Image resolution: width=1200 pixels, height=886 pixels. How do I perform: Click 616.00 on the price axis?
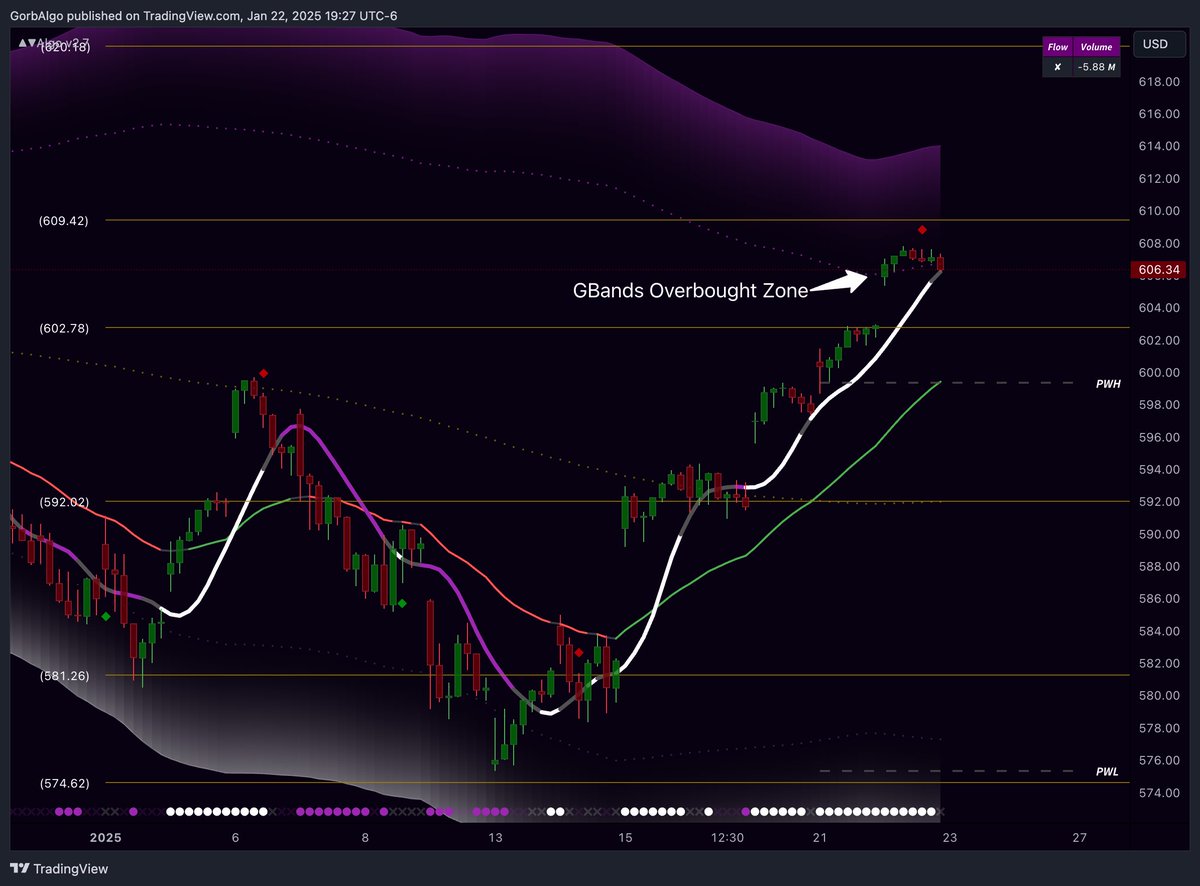point(1161,114)
